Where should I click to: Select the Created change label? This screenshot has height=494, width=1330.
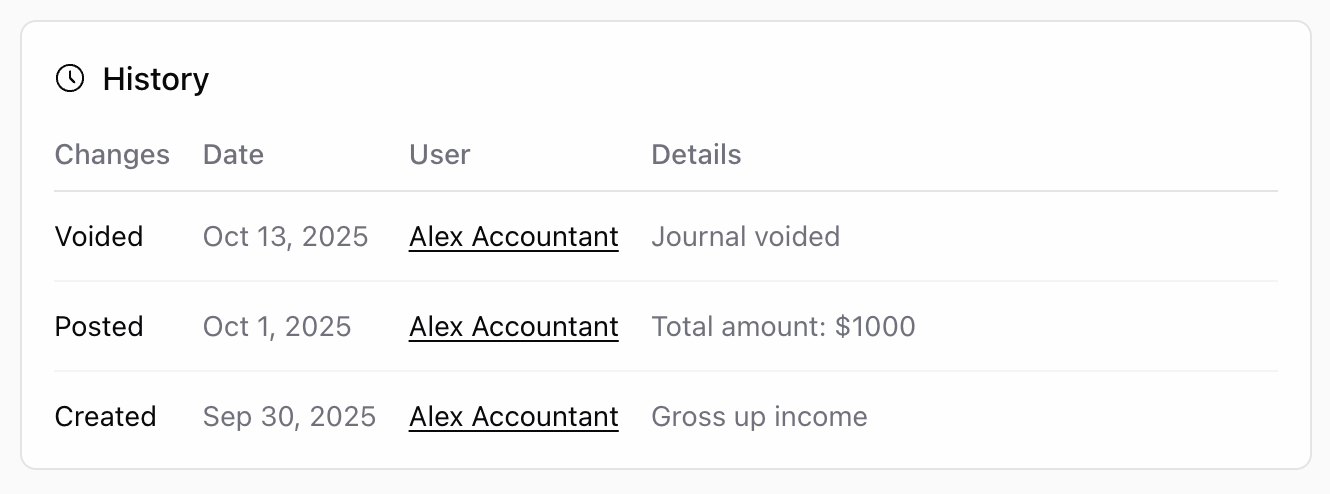105,417
